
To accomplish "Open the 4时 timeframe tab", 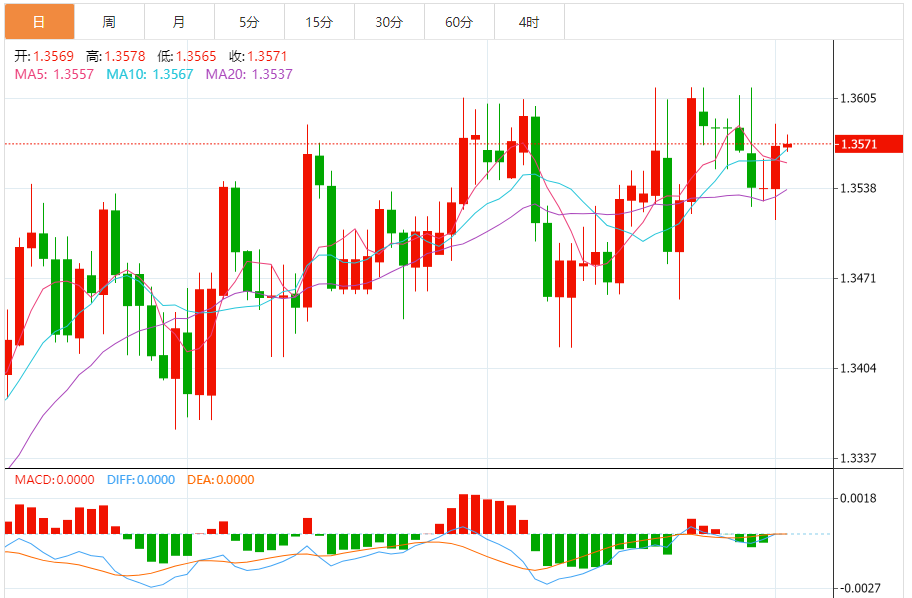I will [529, 22].
